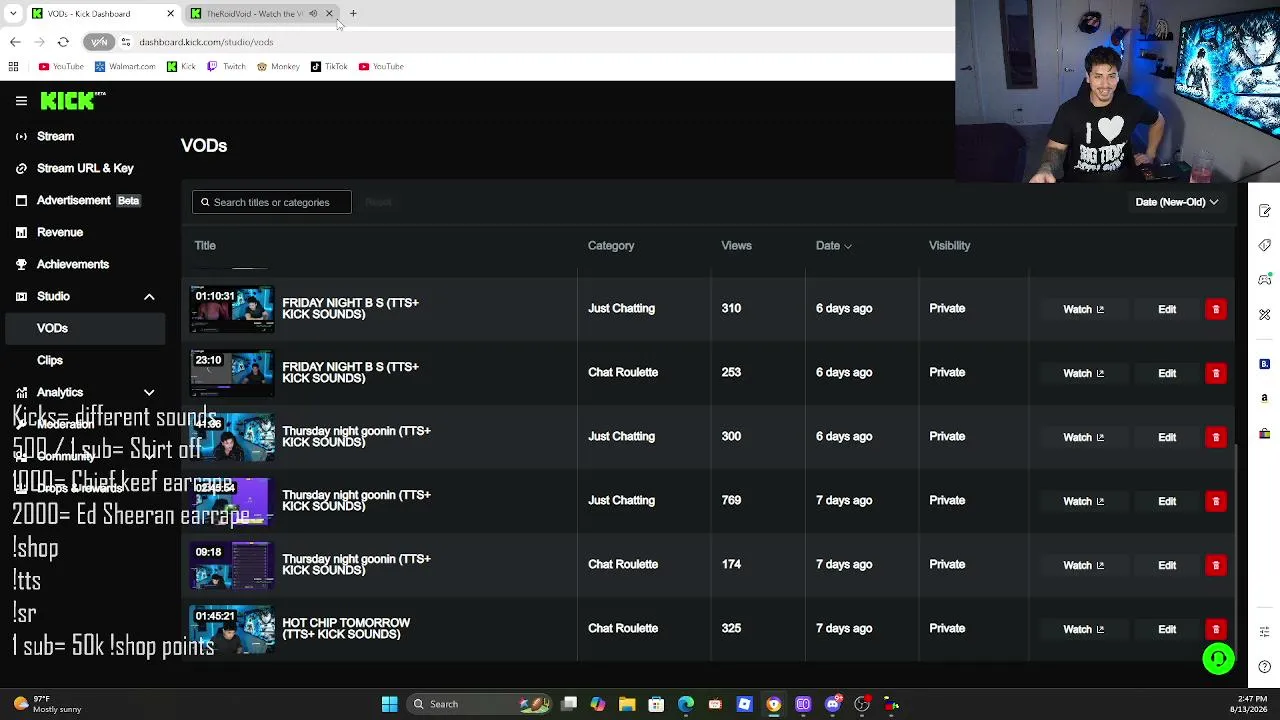Open the 23:10 Friday Night B S thumbnail

[x=232, y=373]
